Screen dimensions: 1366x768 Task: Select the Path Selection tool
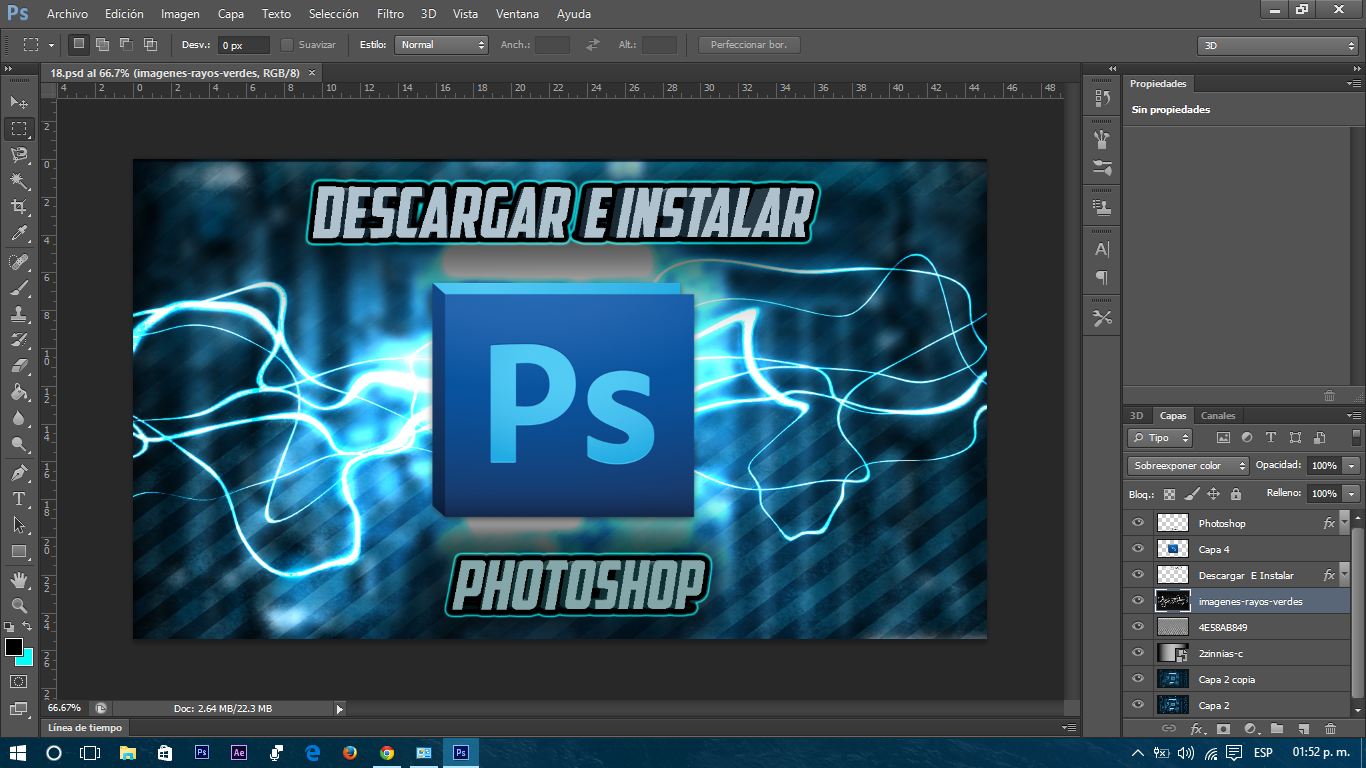pyautogui.click(x=18, y=525)
